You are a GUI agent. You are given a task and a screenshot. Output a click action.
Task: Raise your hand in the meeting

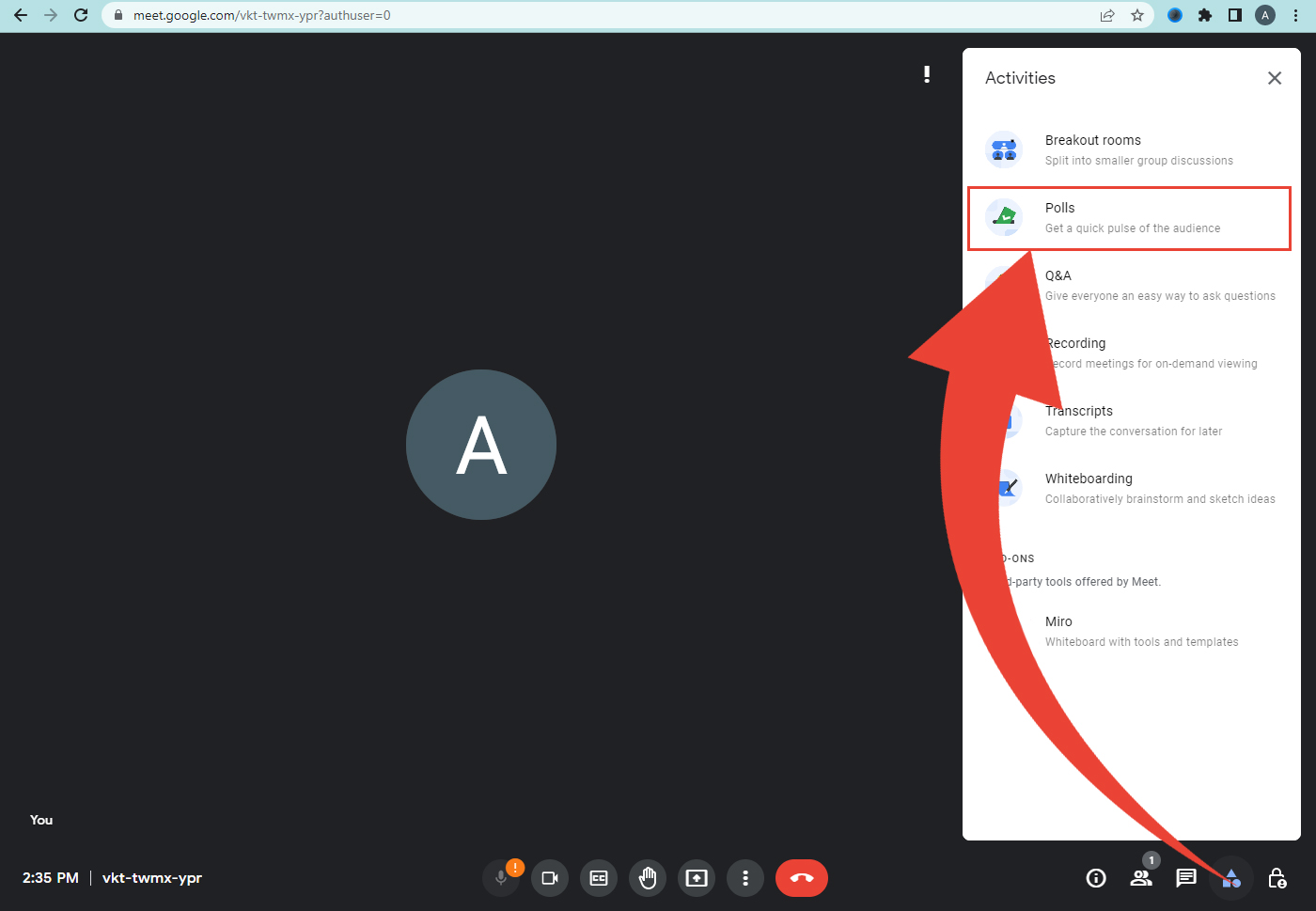[x=648, y=878]
